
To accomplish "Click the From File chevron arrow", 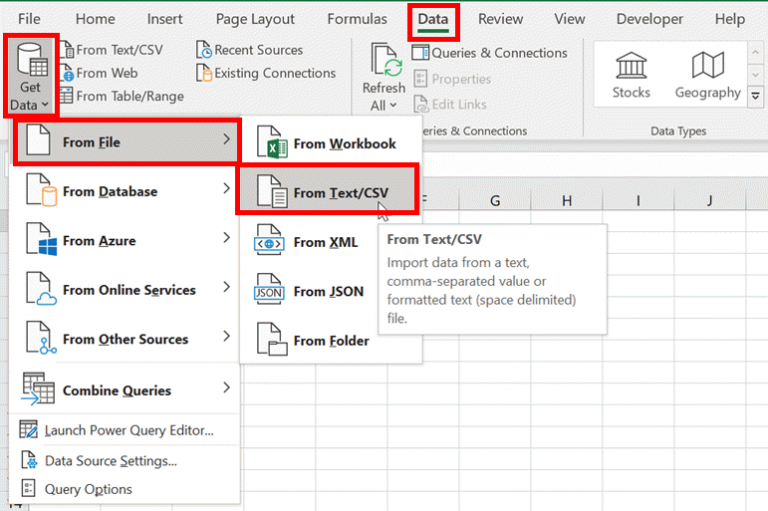I will [x=226, y=140].
